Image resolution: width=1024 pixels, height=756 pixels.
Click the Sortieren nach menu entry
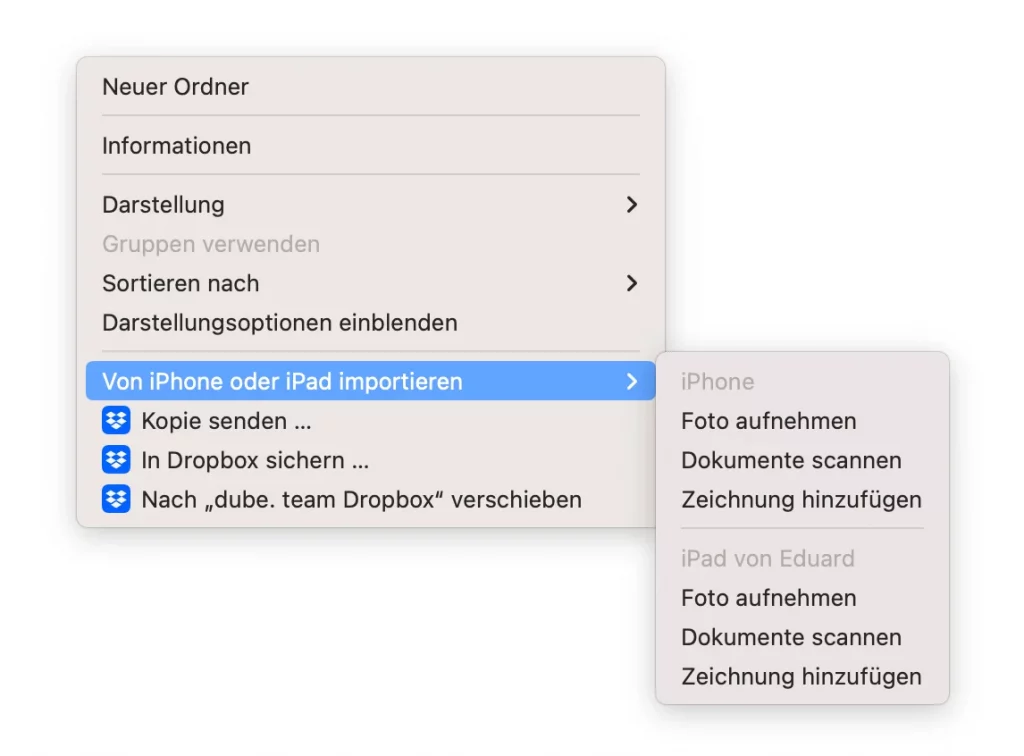coord(181,284)
